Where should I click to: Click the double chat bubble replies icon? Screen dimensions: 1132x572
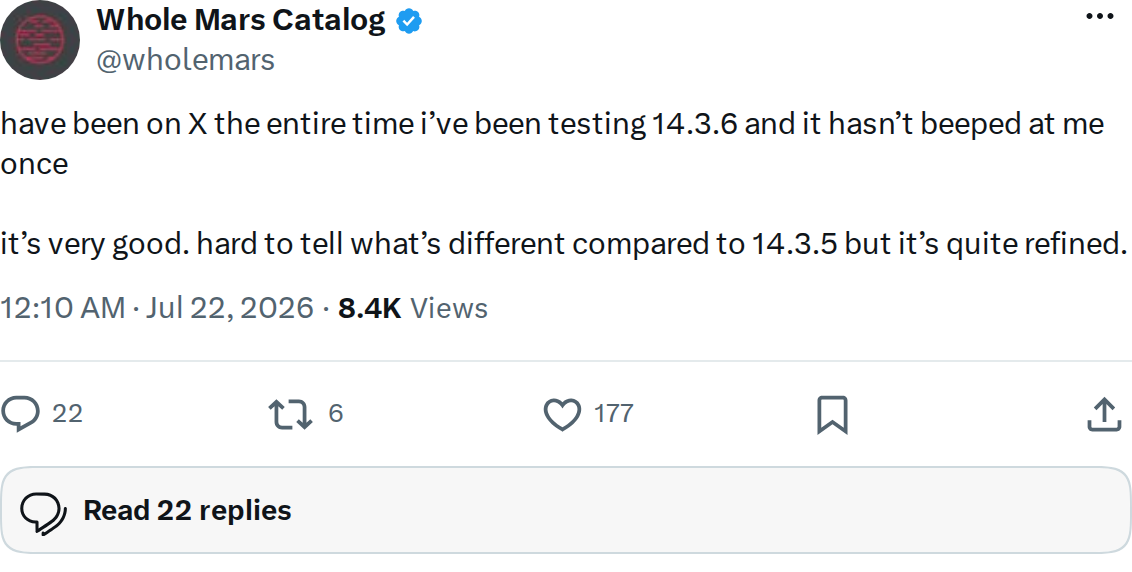coord(43,511)
